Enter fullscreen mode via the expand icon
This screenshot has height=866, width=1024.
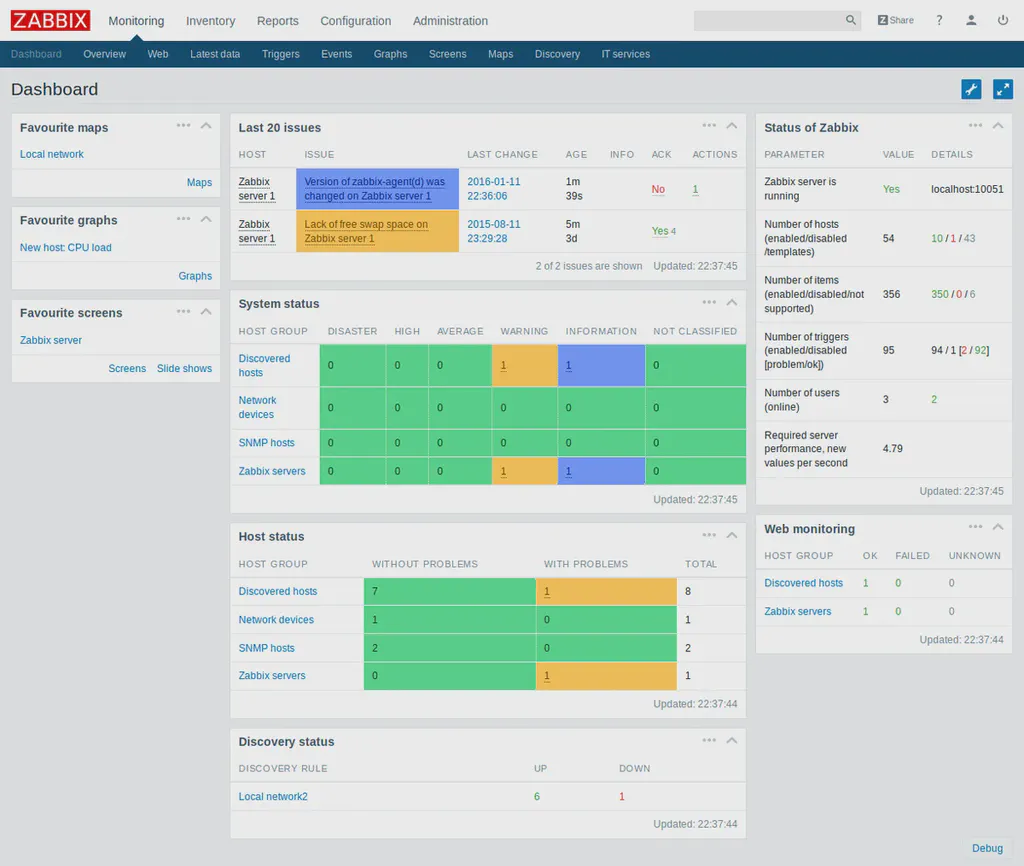coord(1003,89)
